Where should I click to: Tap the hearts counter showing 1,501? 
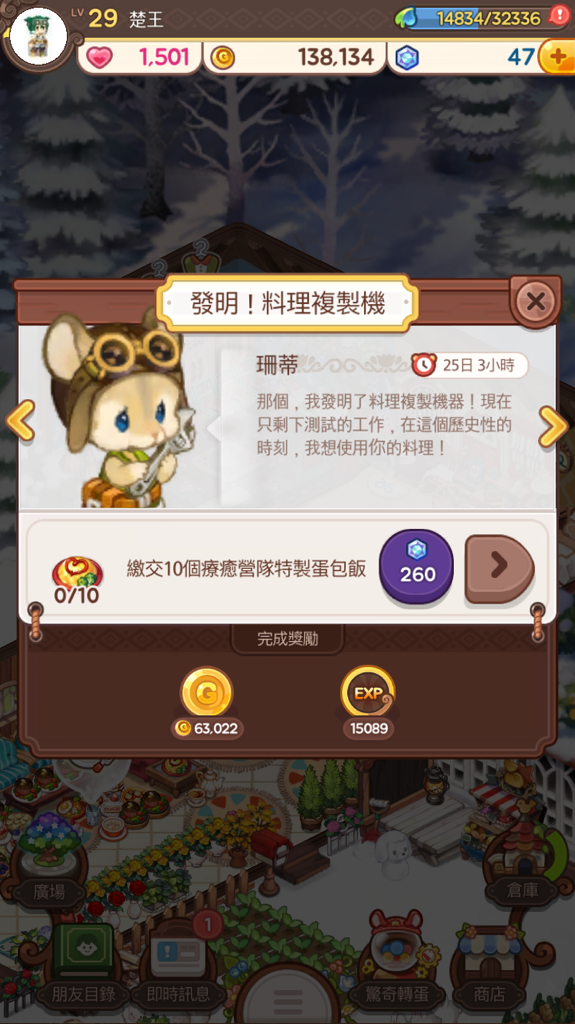pyautogui.click(x=139, y=57)
